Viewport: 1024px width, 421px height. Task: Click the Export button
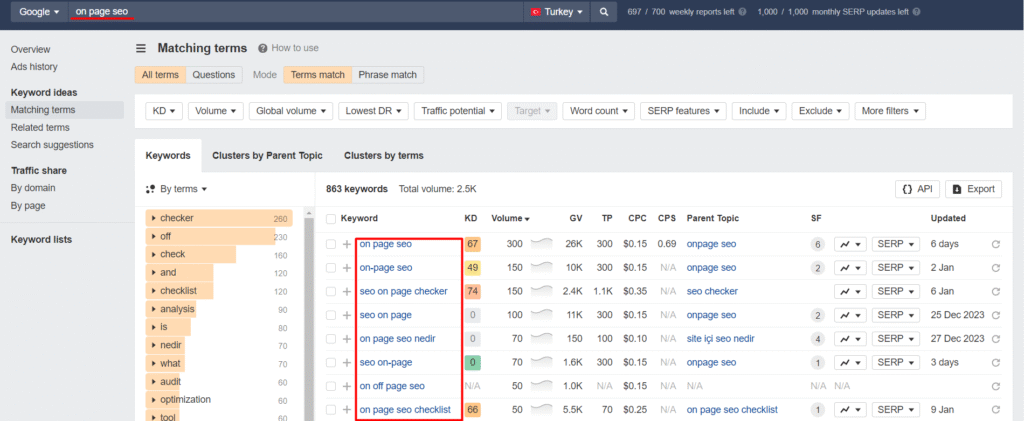(973, 188)
